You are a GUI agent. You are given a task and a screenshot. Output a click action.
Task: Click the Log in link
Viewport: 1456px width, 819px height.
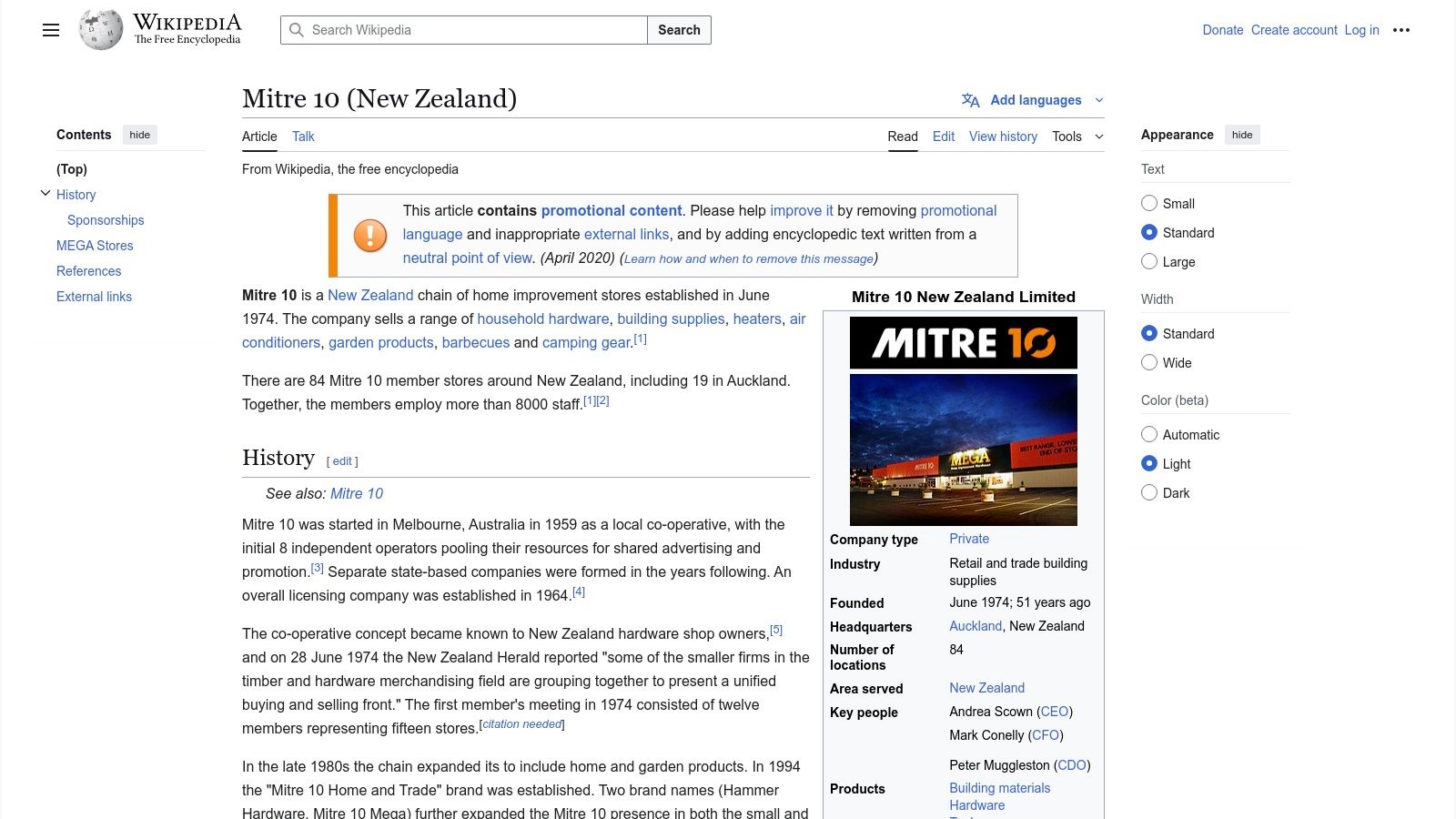point(1361,30)
